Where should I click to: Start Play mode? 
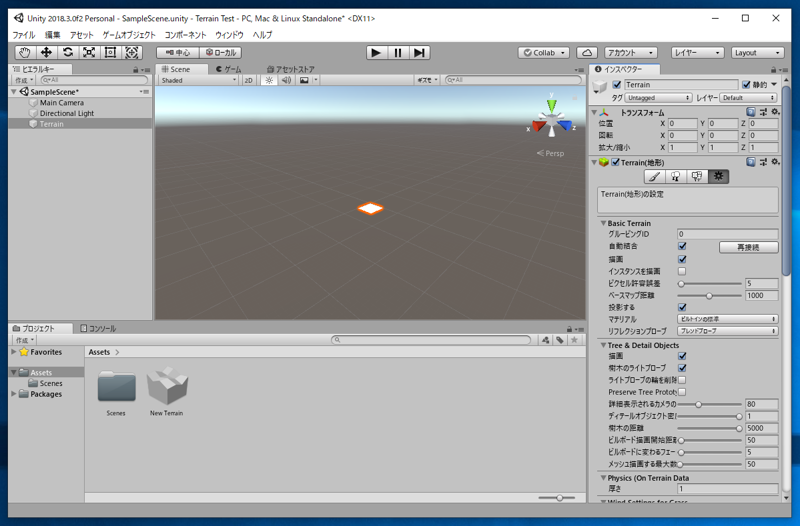[377, 53]
